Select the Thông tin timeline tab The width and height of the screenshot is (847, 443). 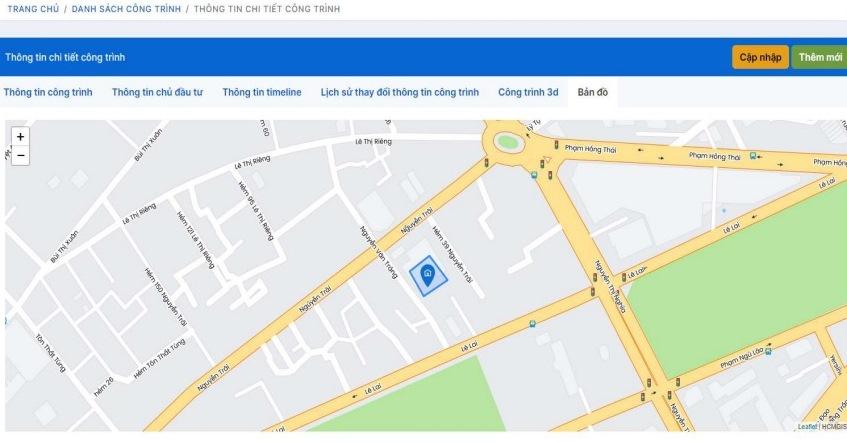[x=262, y=92]
